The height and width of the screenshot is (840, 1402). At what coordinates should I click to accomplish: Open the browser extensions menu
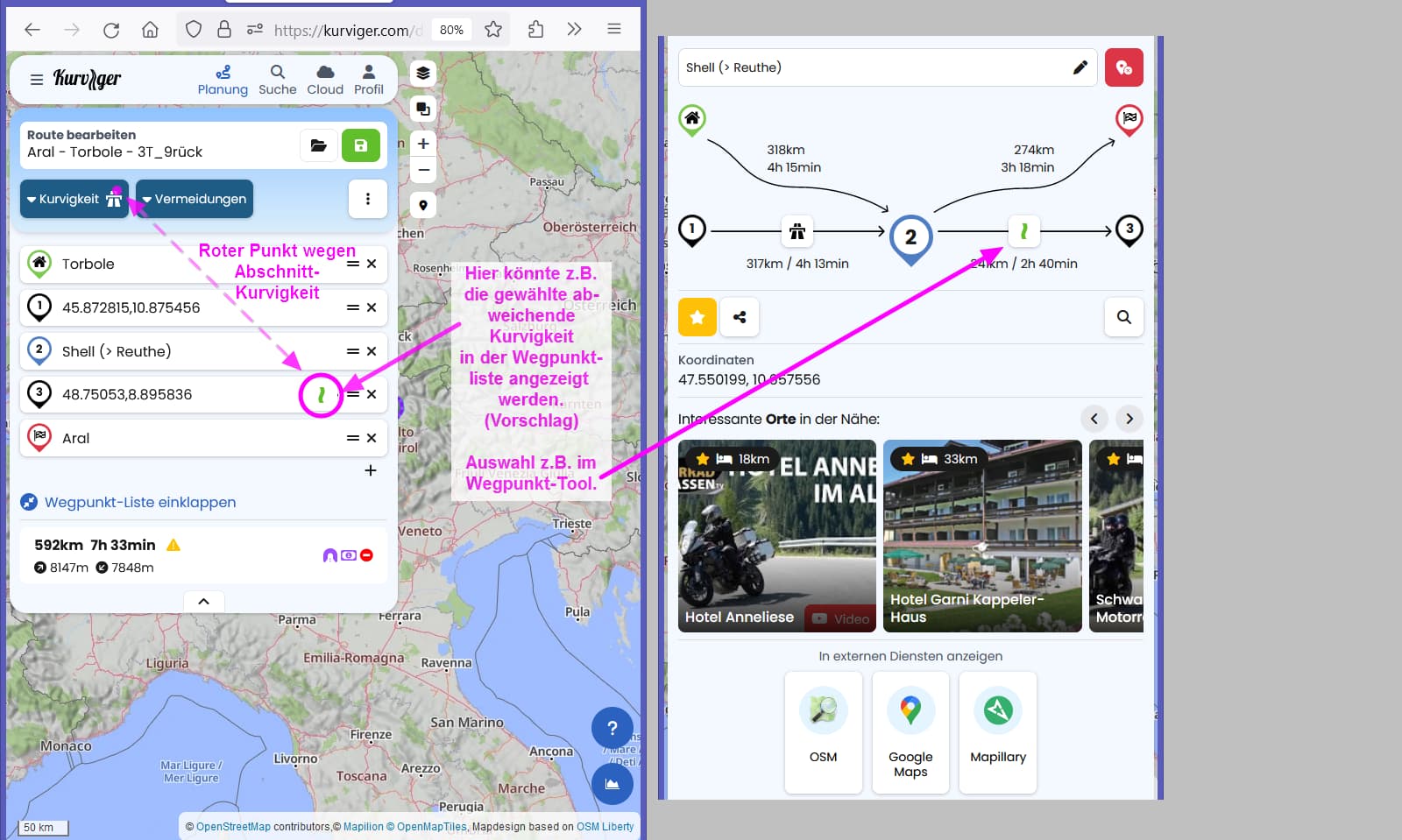[x=535, y=29]
